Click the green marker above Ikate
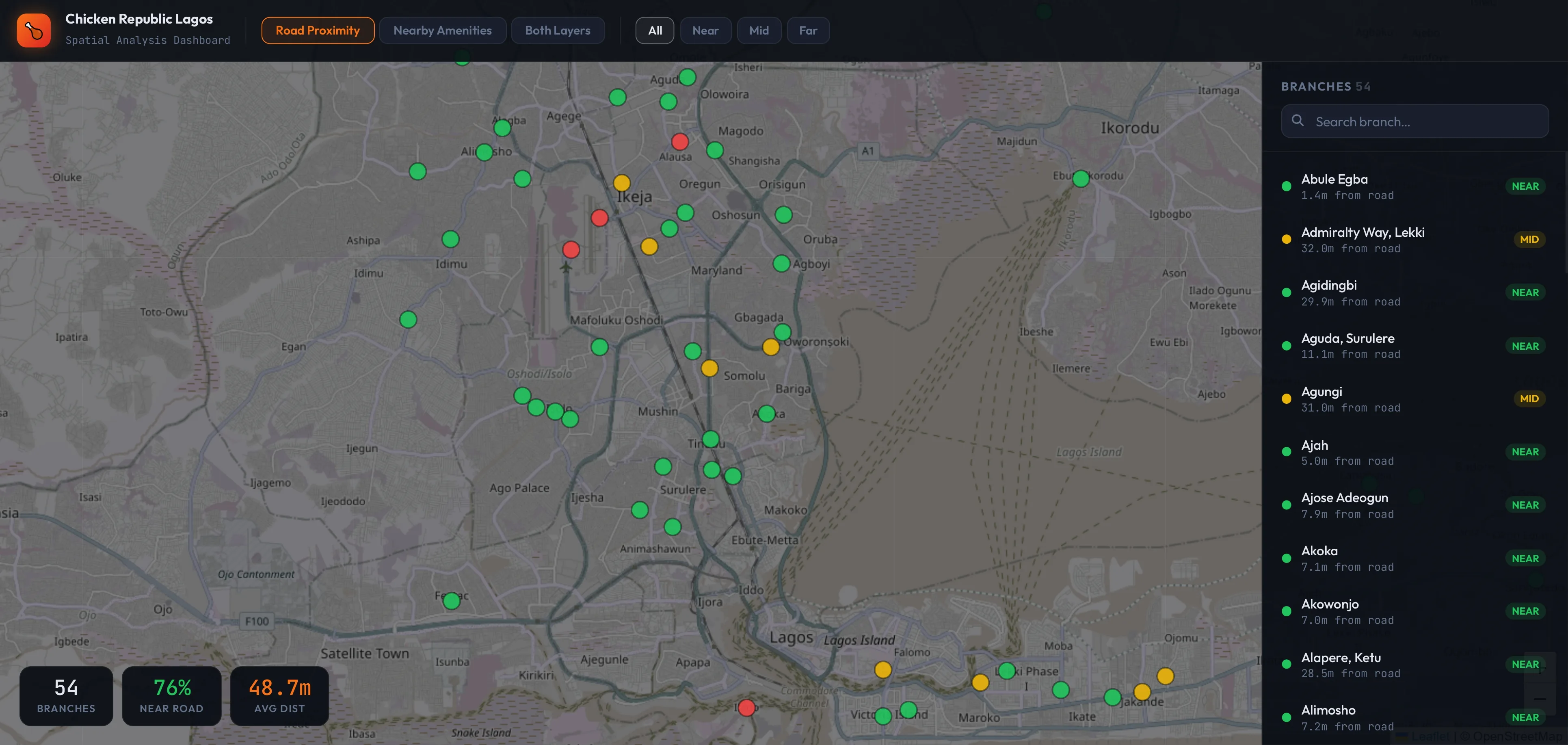Viewport: 1568px width, 745px height. (1061, 690)
